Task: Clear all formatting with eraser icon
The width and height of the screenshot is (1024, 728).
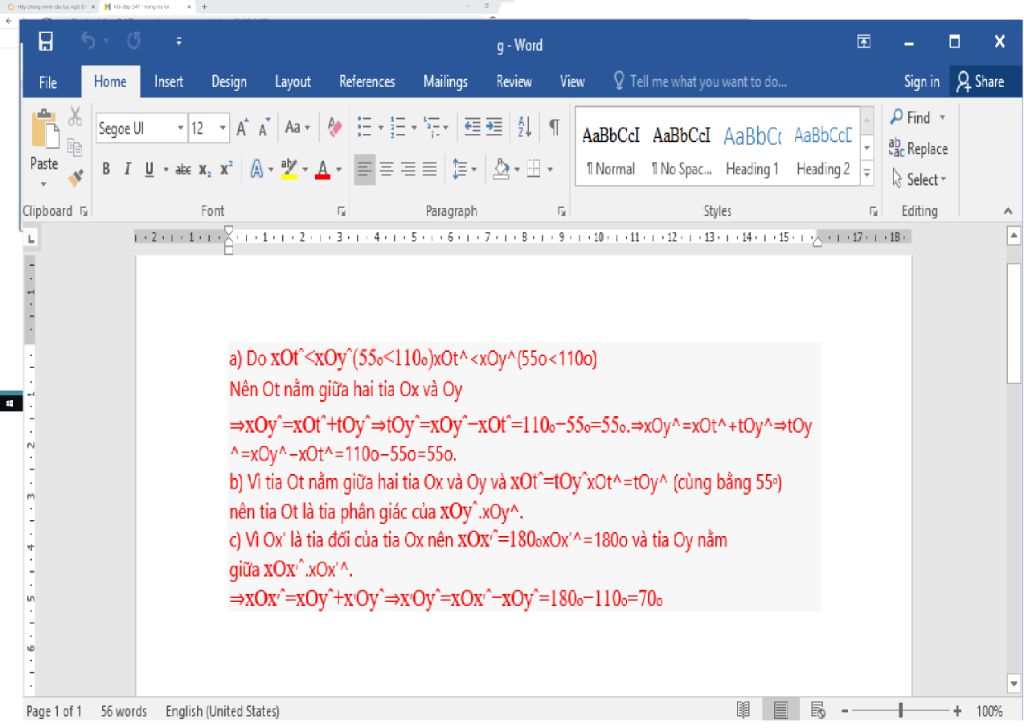Action: coord(334,127)
